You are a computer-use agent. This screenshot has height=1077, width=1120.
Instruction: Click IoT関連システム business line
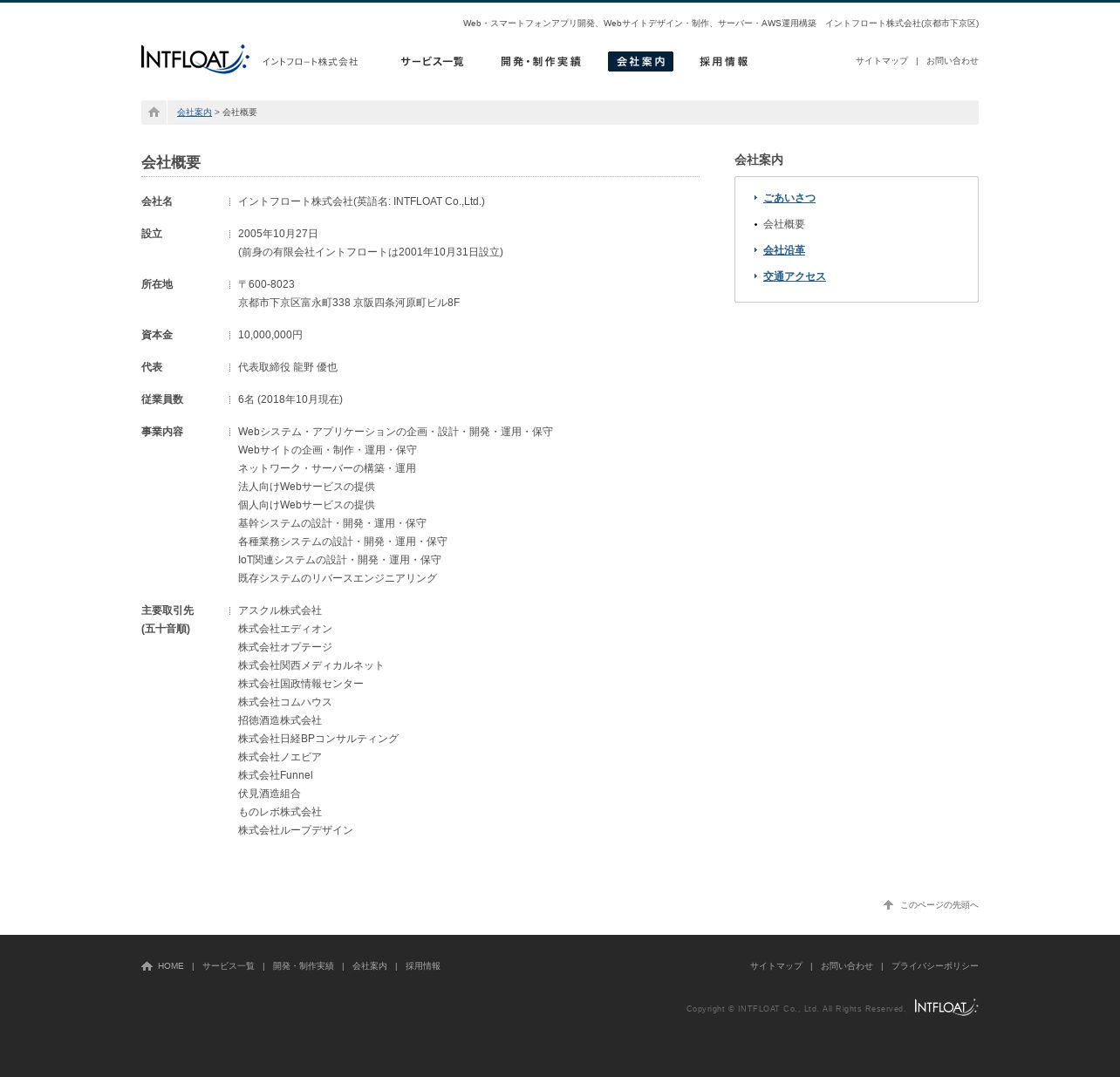(340, 560)
